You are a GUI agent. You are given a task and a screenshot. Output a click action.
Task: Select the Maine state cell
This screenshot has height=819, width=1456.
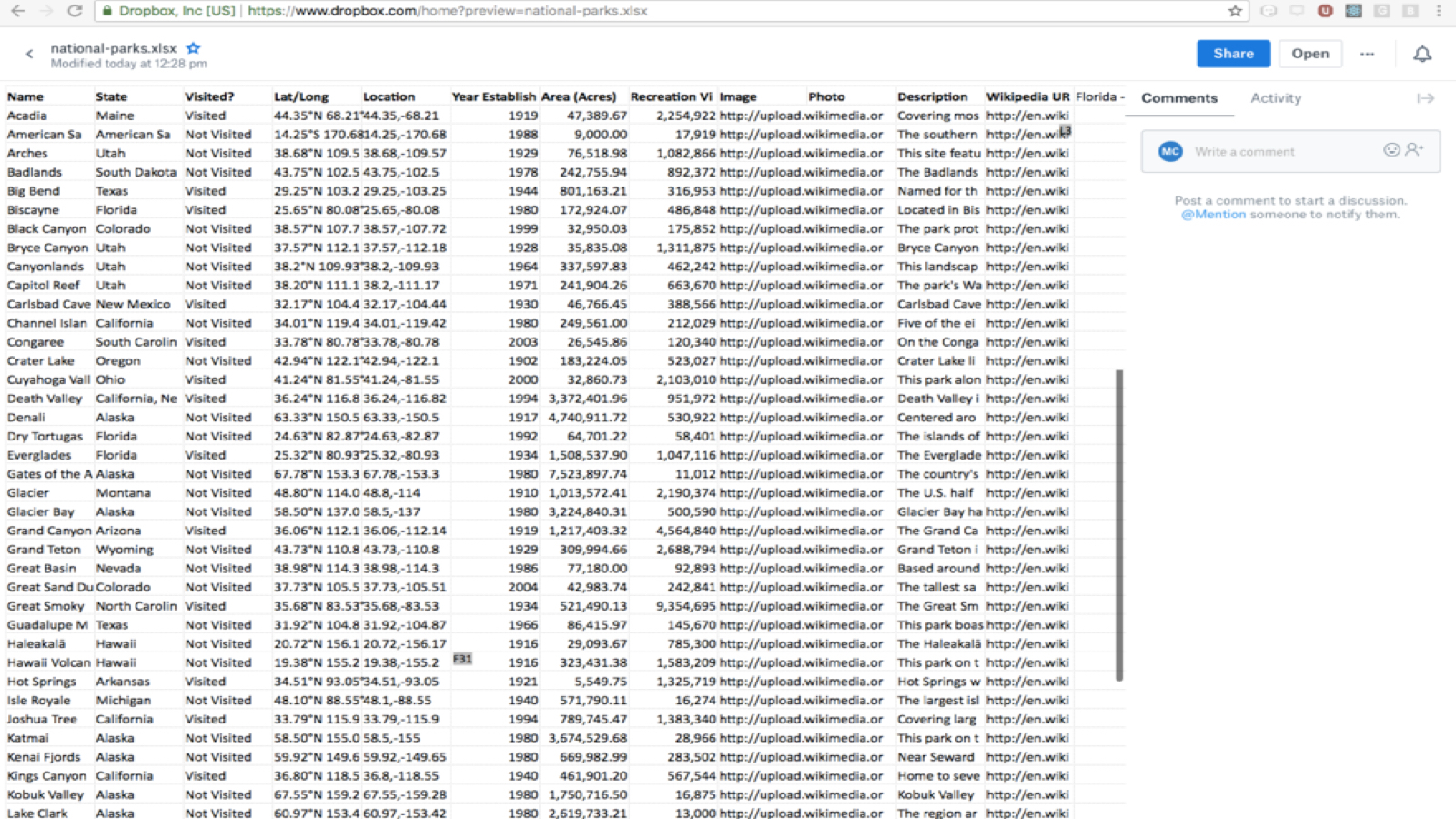(x=115, y=116)
